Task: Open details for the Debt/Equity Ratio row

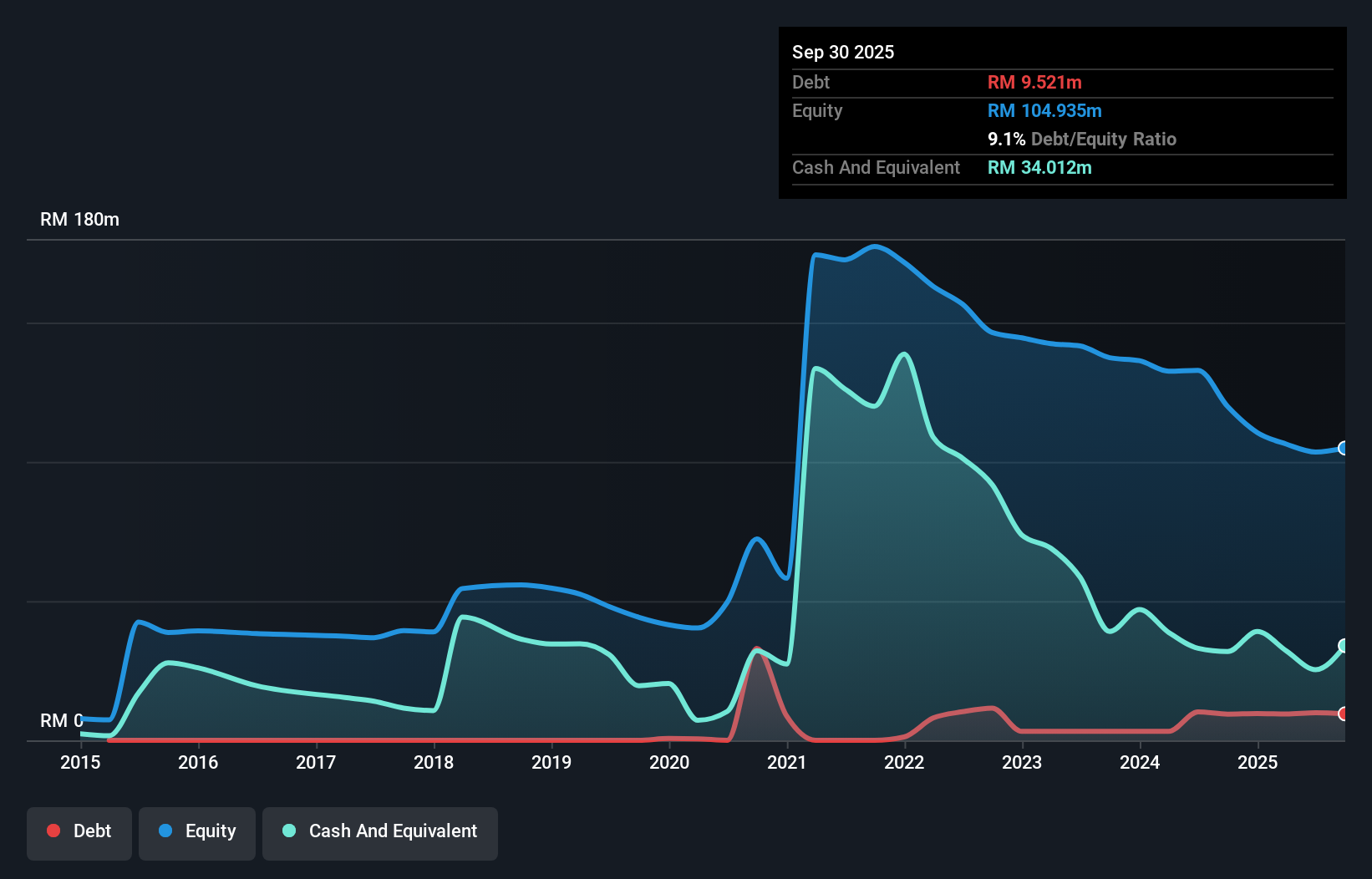Action: [x=1082, y=139]
